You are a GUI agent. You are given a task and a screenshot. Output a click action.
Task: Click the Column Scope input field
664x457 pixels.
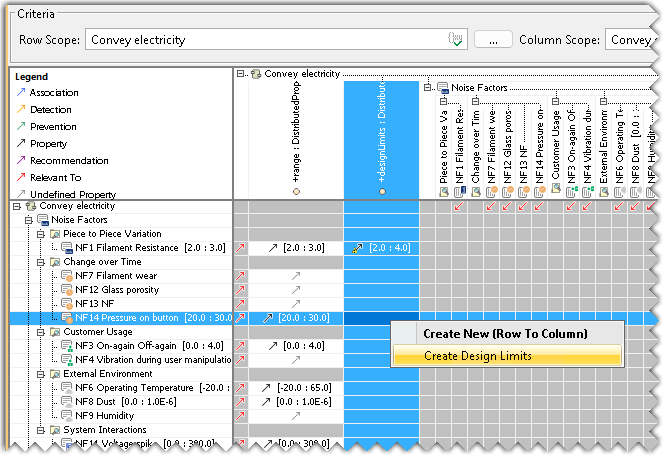(x=633, y=39)
